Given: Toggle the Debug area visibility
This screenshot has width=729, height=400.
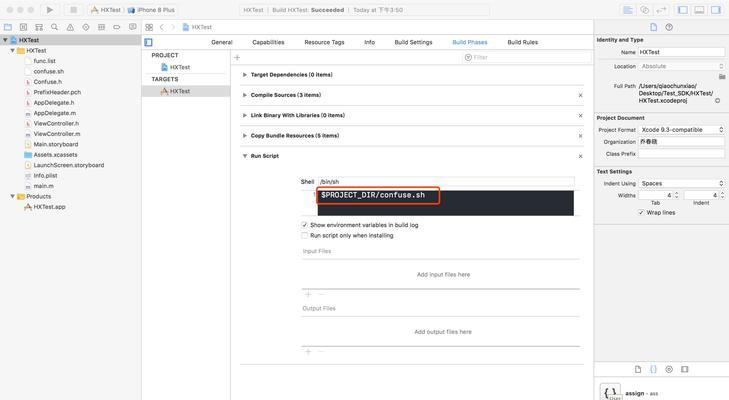Looking at the screenshot, I should (x=699, y=10).
